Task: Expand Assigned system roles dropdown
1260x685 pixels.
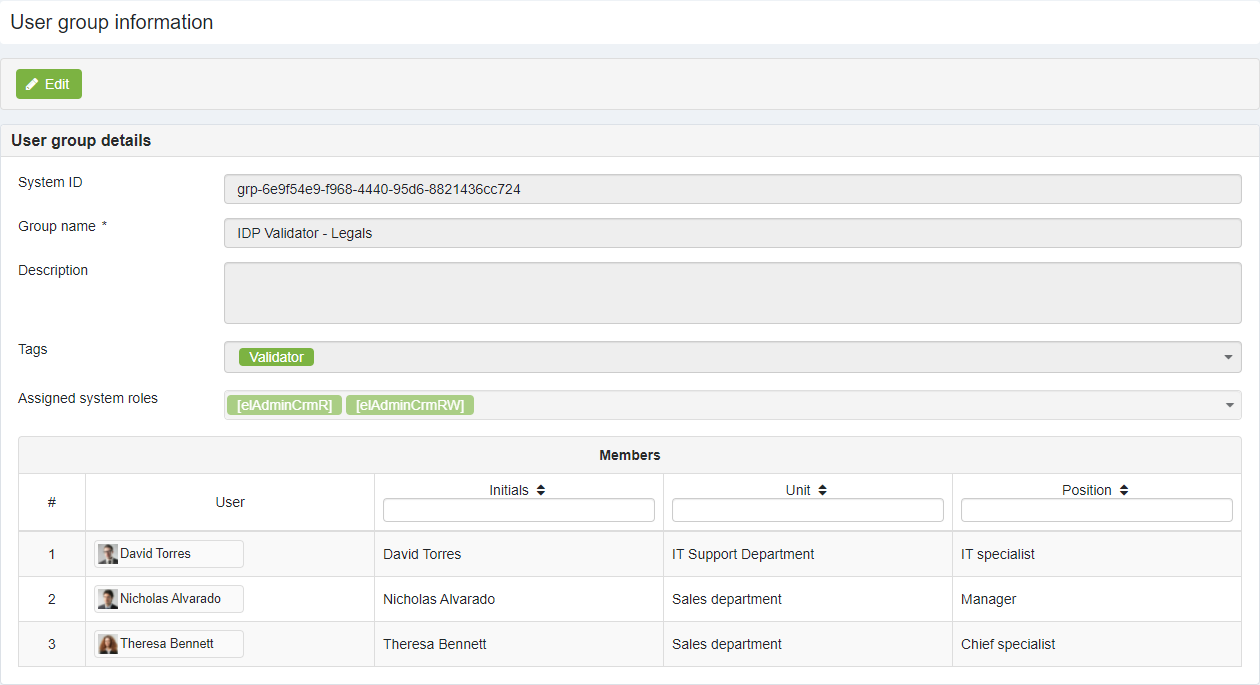Action: (1228, 405)
